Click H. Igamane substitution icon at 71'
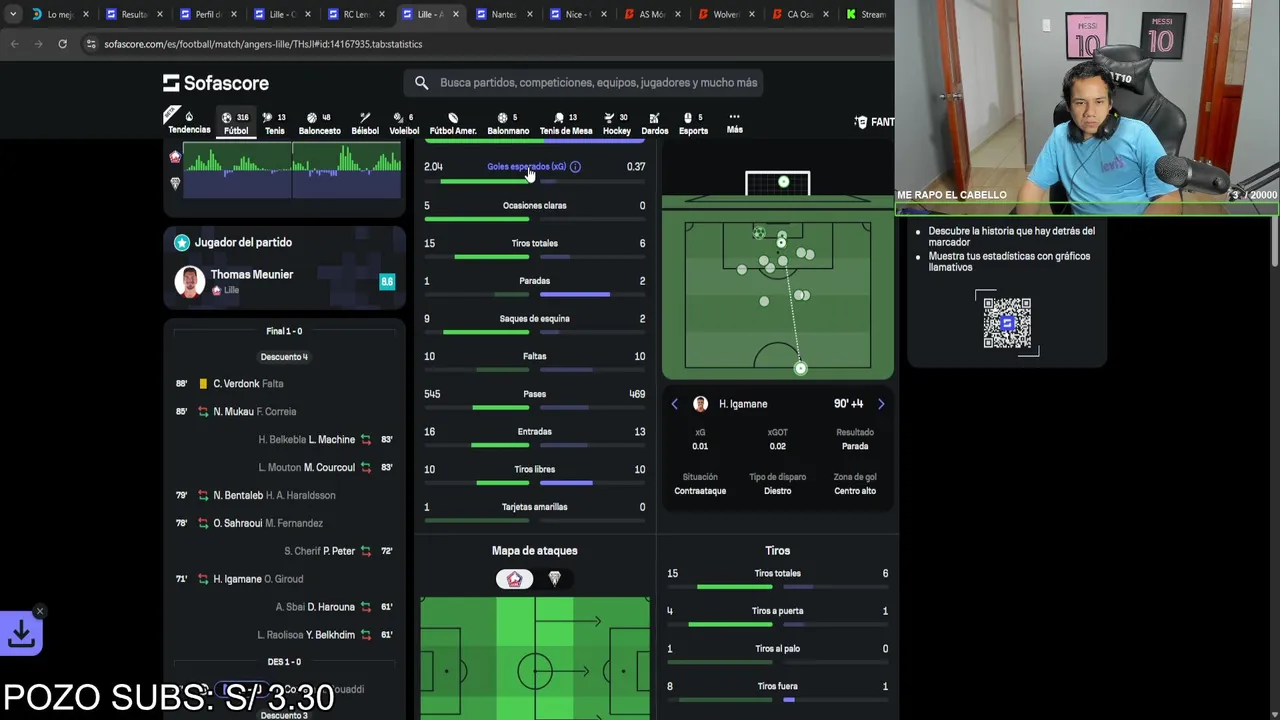The image size is (1280, 720). click(203, 579)
